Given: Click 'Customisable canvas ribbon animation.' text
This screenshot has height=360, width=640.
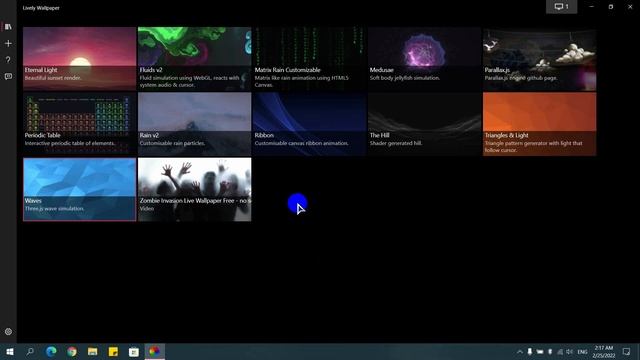Looking at the screenshot, I should click(x=302, y=143).
